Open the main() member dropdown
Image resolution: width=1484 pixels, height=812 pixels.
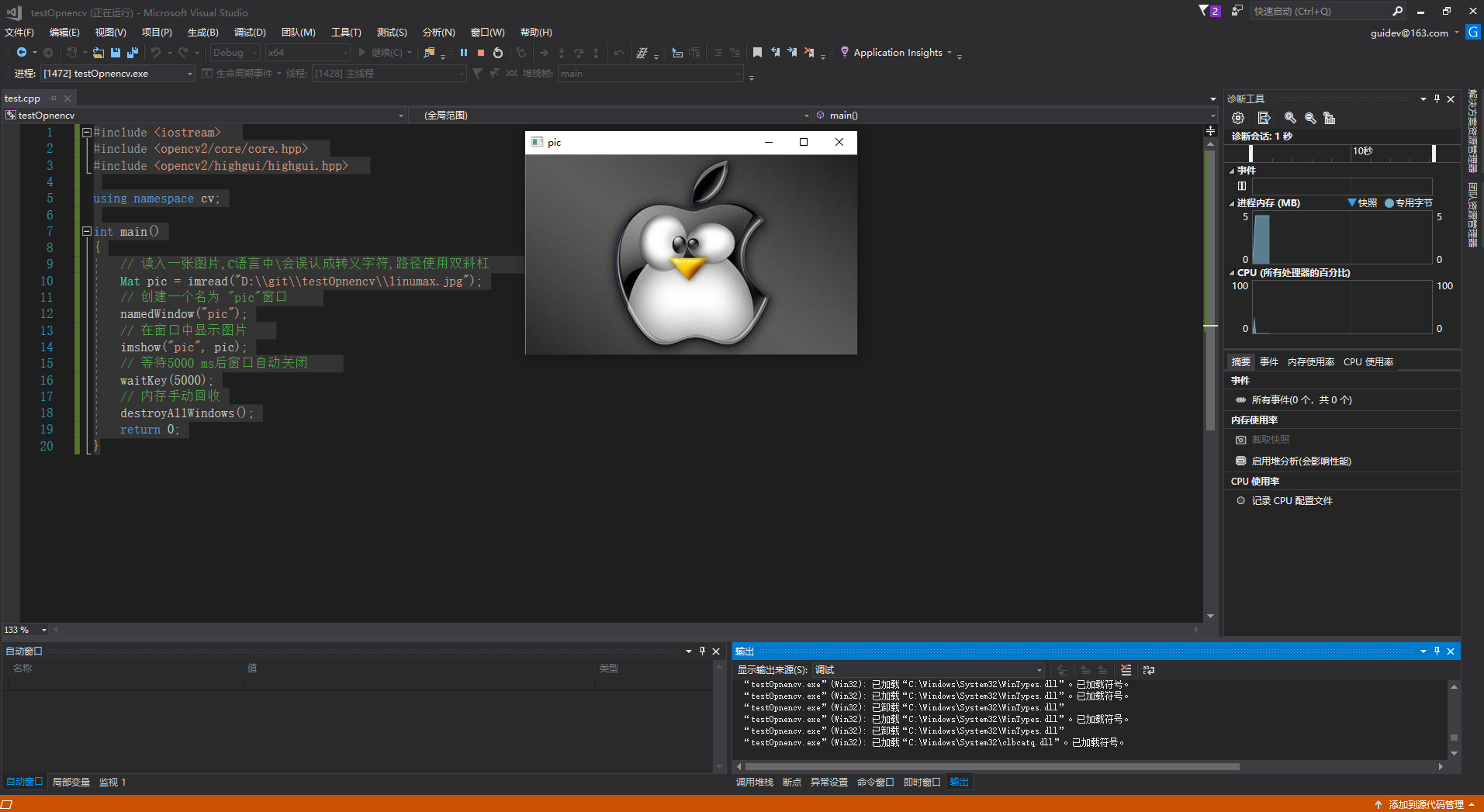point(1015,115)
